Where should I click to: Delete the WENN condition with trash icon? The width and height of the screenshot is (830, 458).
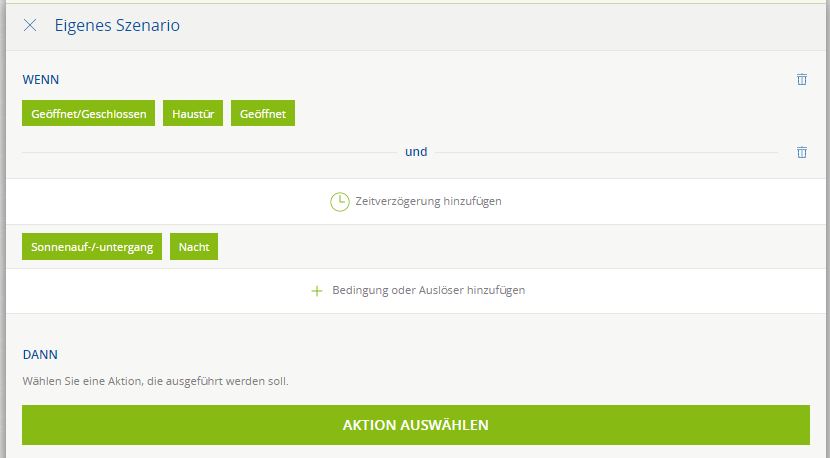click(x=801, y=79)
